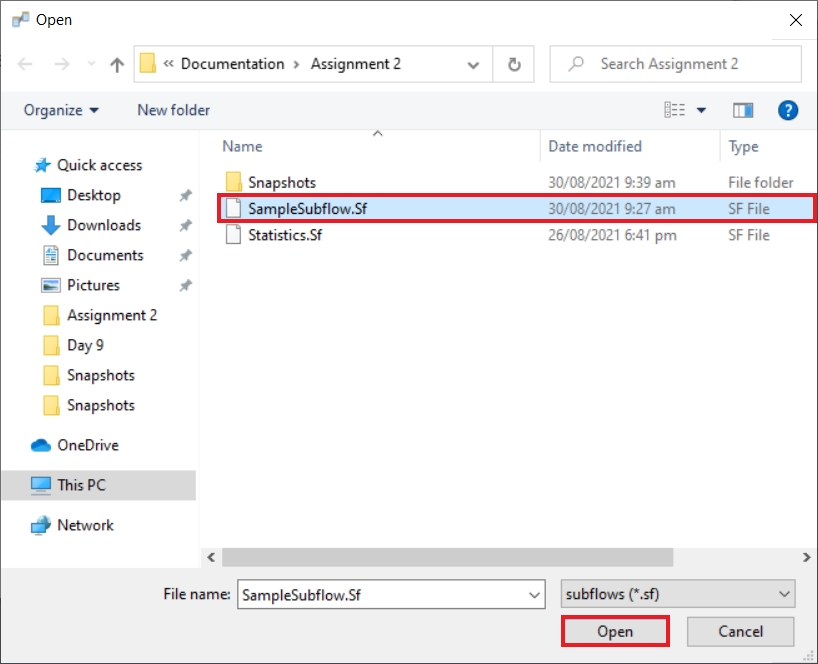Select This PC in navigation pane
Viewport: 818px width, 664px height.
click(81, 485)
